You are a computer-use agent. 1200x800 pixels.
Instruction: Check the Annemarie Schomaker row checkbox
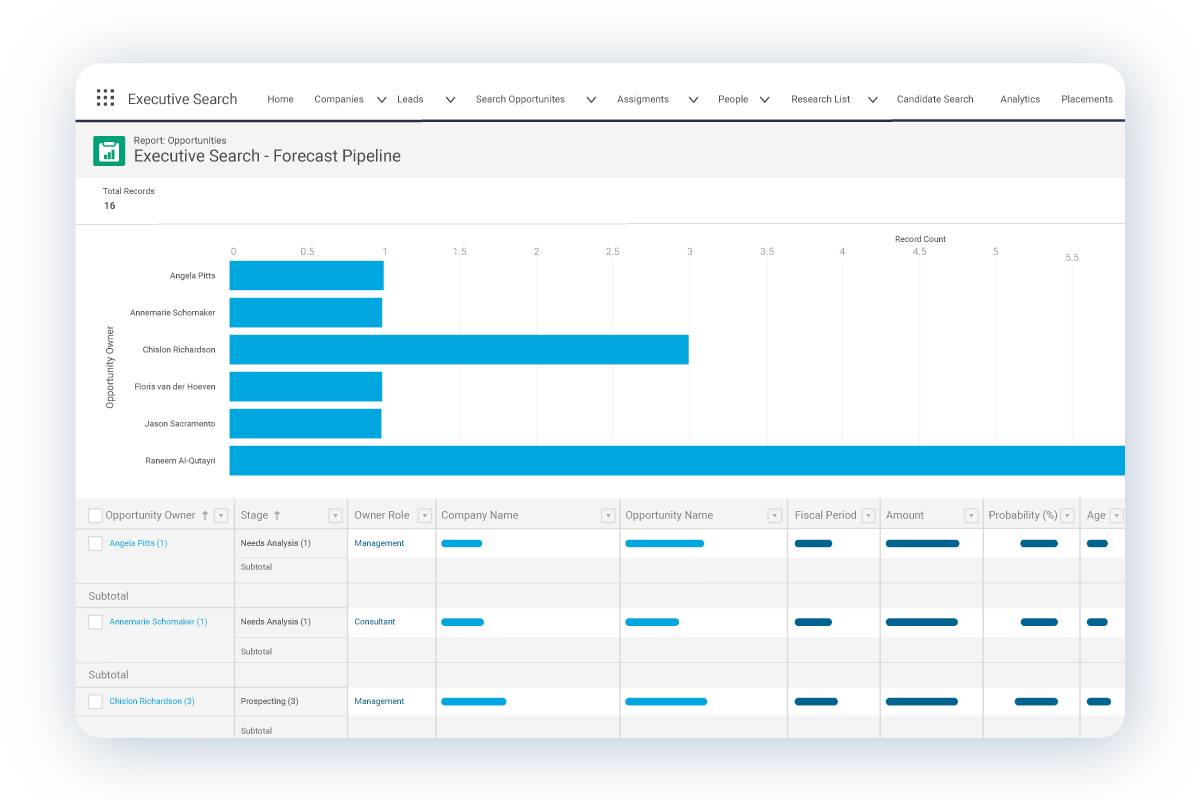click(95, 622)
